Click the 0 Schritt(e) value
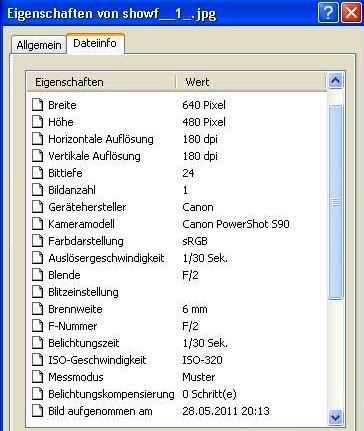This screenshot has width=364, height=431. (x=209, y=394)
